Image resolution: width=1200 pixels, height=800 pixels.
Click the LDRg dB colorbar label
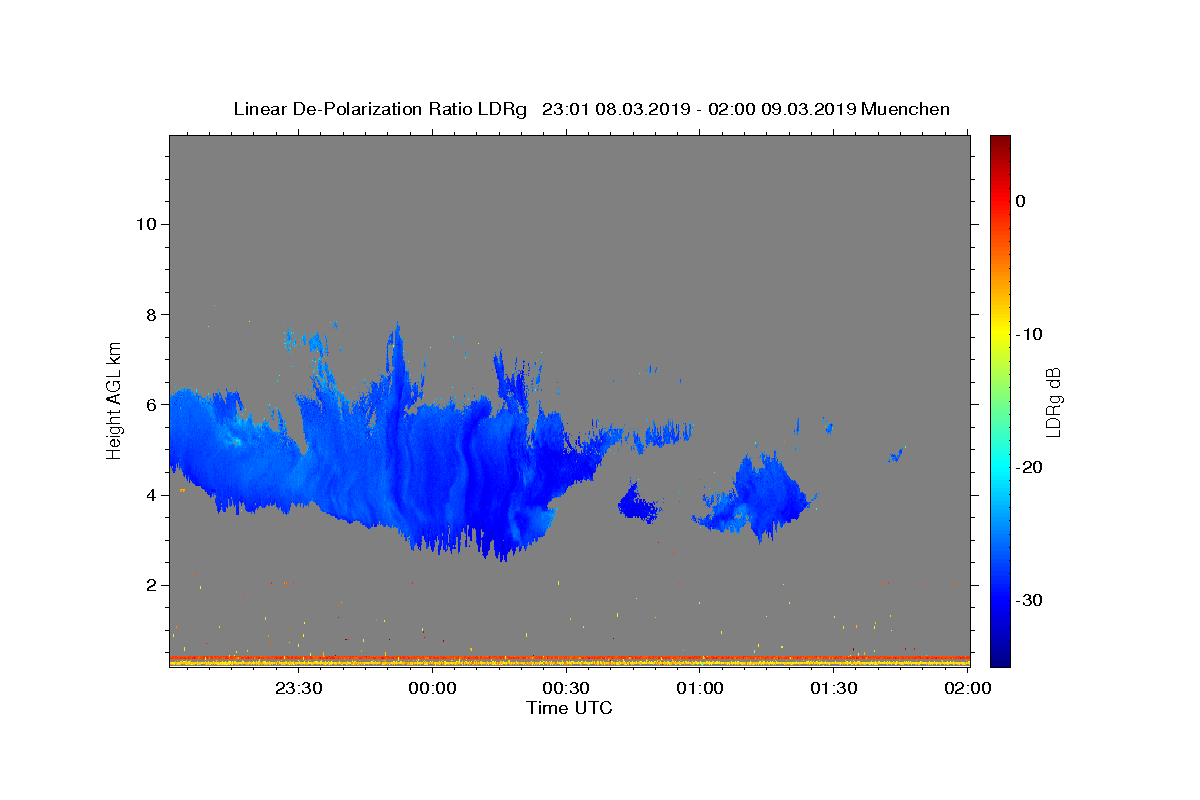tap(1052, 402)
